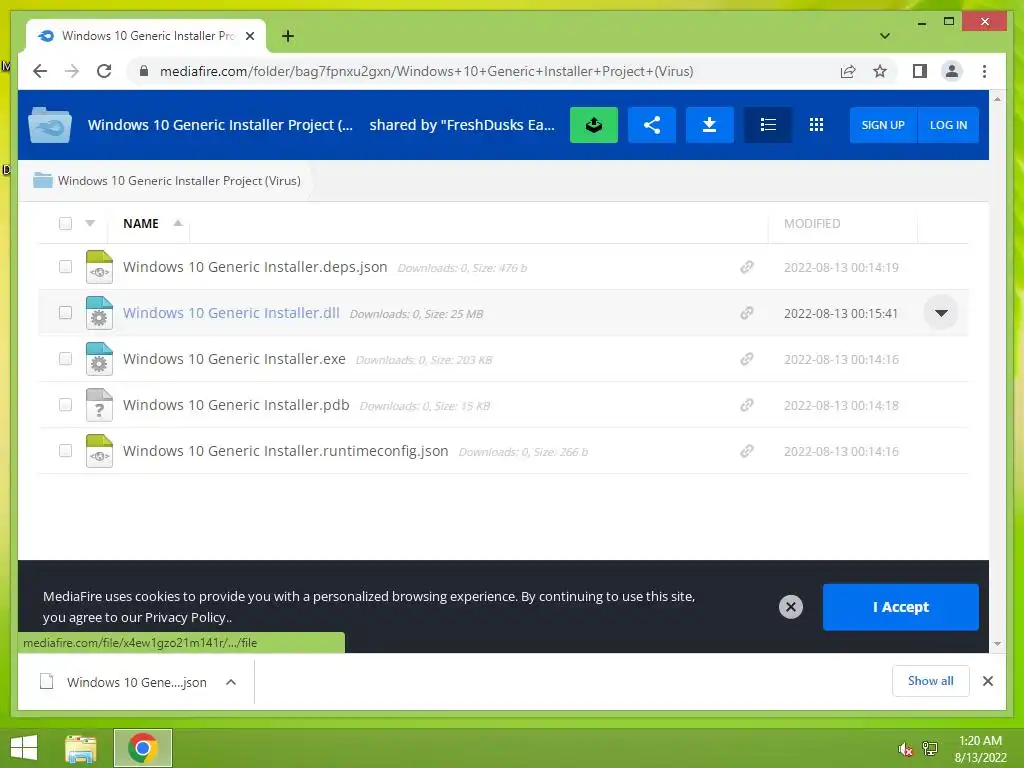This screenshot has height=768, width=1024.
Task: Click the Installer.exe gear file icon
Action: 99,359
